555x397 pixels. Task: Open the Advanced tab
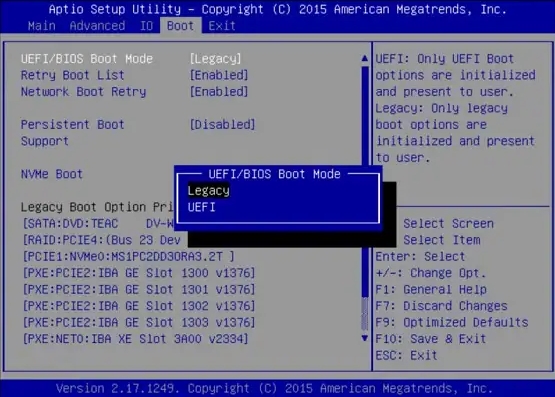[97, 26]
